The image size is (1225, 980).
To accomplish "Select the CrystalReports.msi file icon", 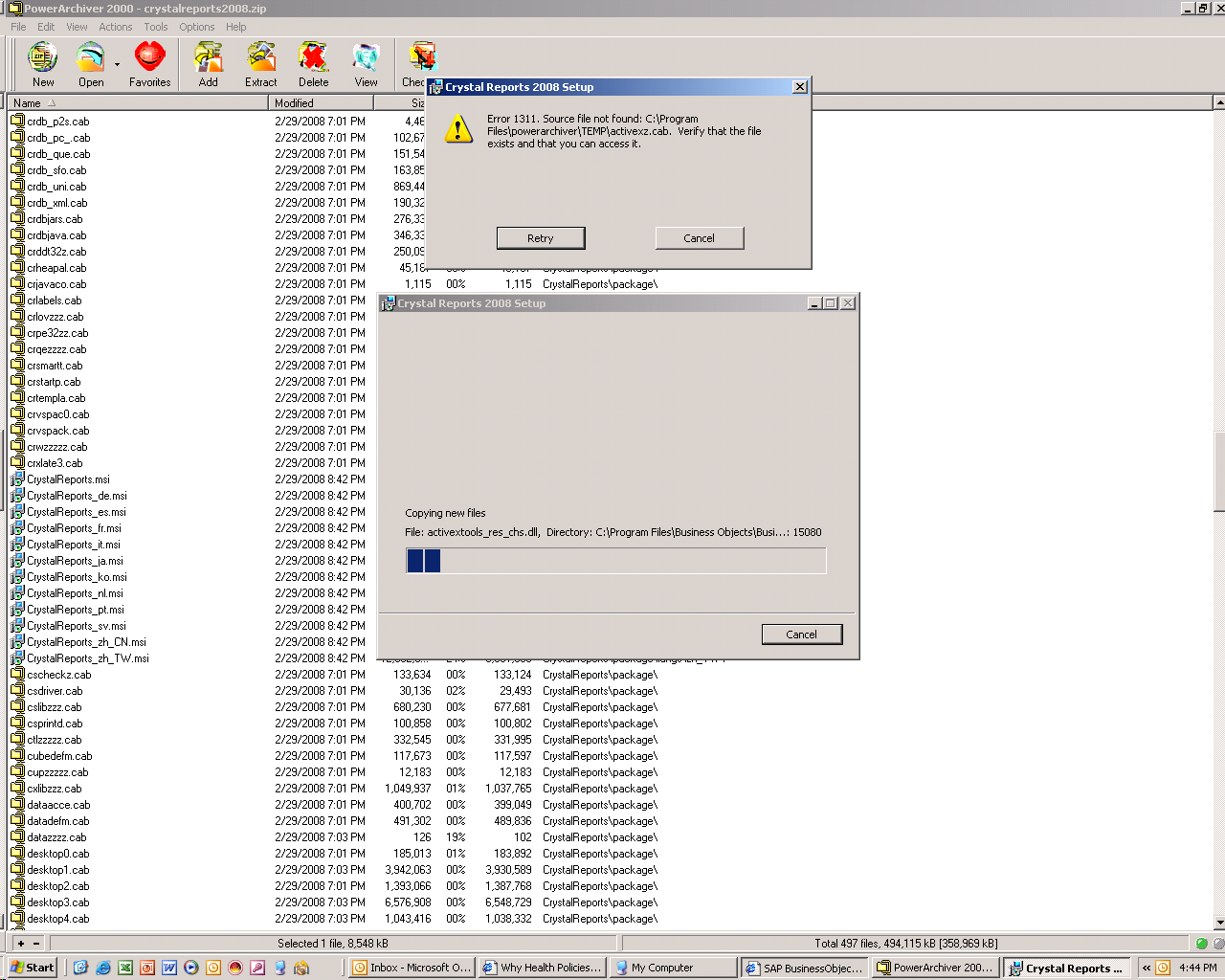I will [17, 479].
